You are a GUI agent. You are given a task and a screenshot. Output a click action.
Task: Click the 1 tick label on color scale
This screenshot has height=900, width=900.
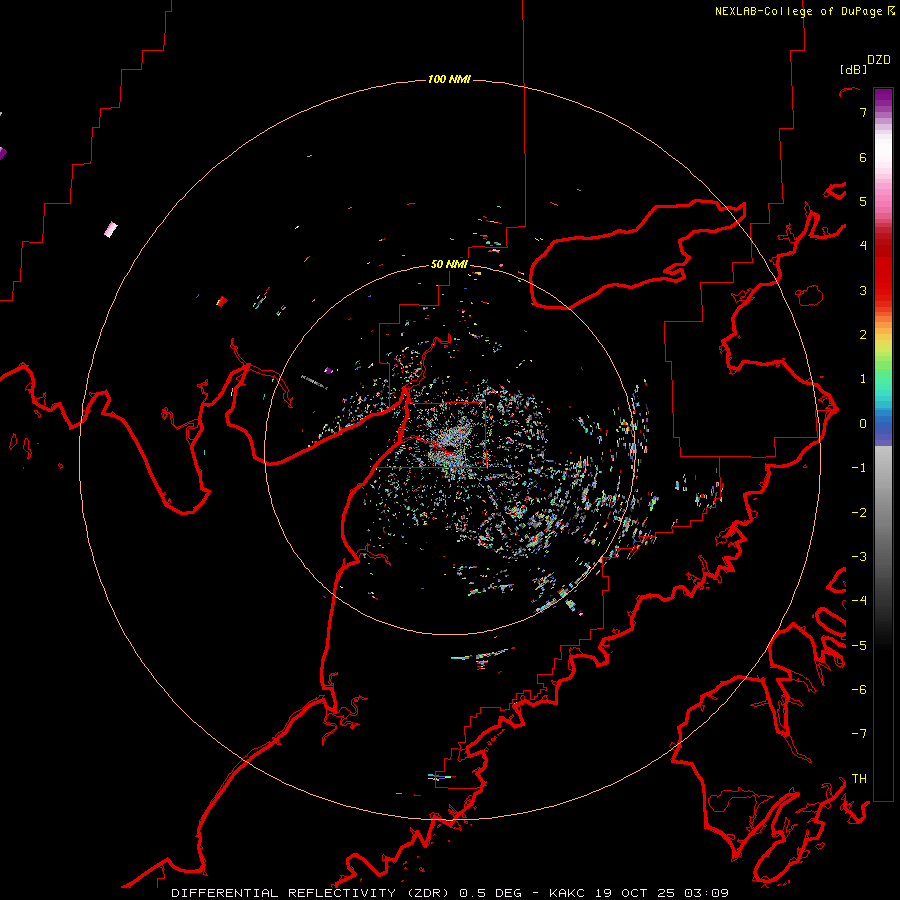pyautogui.click(x=863, y=379)
